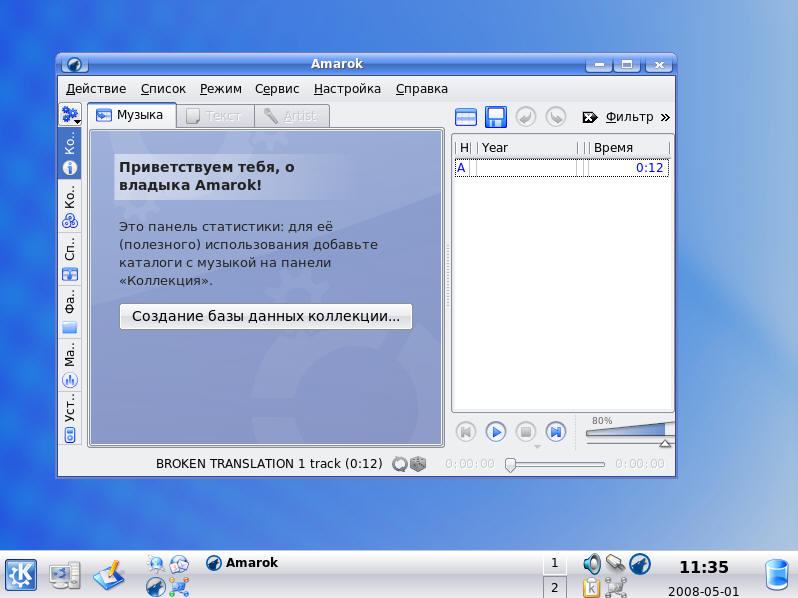798x598 pixels.
Task: Click the undo playlist icon
Action: click(526, 117)
